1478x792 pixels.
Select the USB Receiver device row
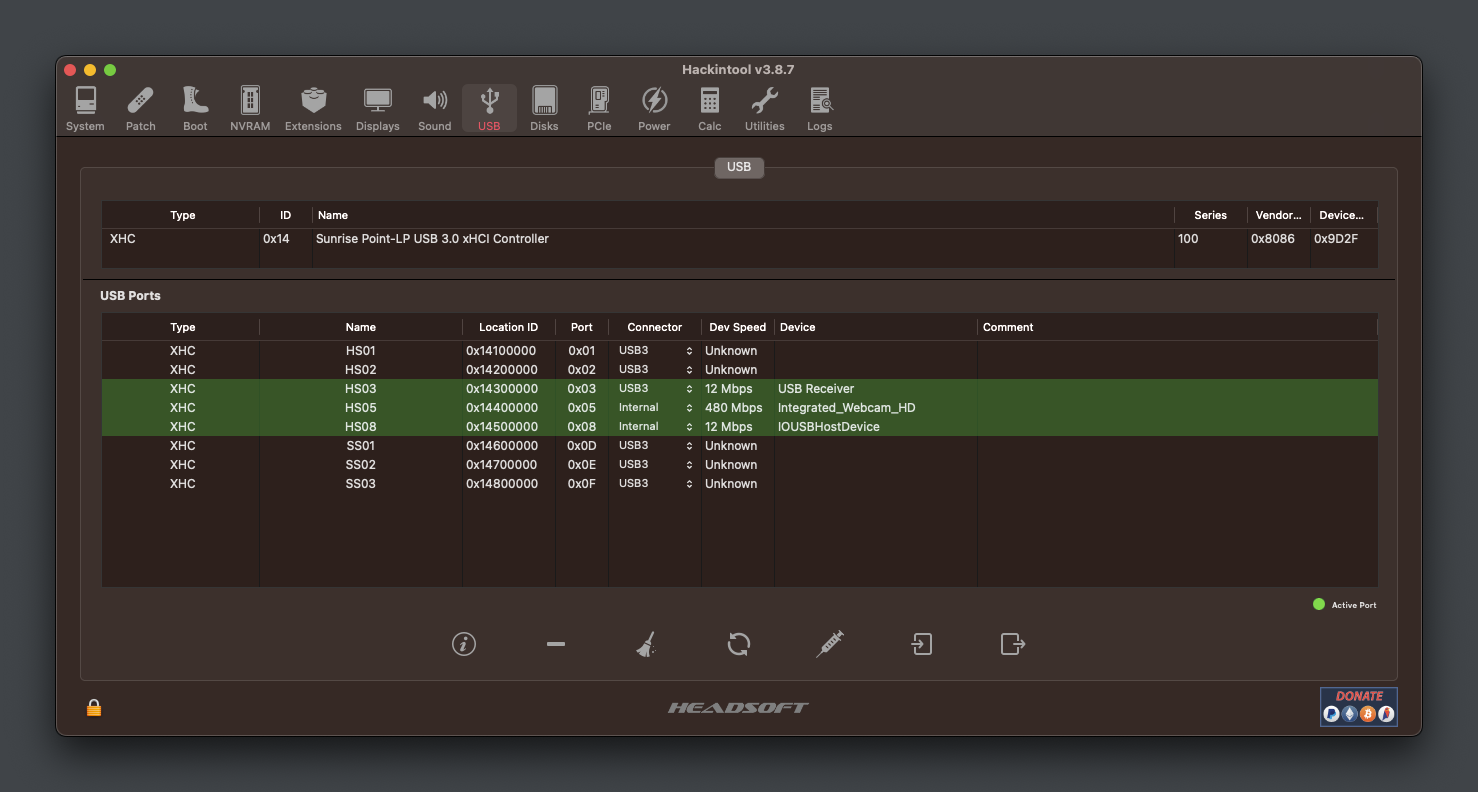739,389
